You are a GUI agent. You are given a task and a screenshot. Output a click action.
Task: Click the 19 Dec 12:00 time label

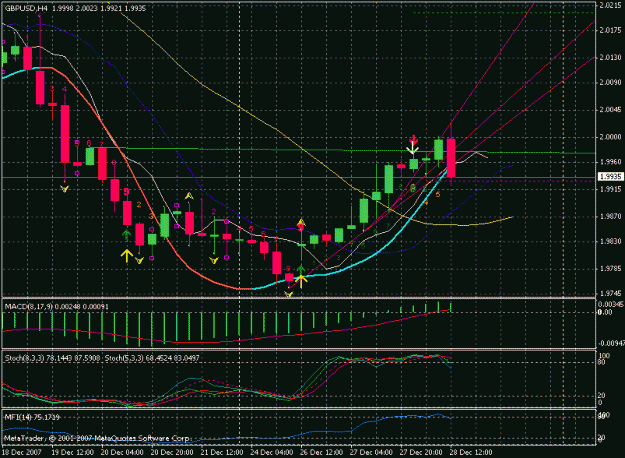(73, 452)
